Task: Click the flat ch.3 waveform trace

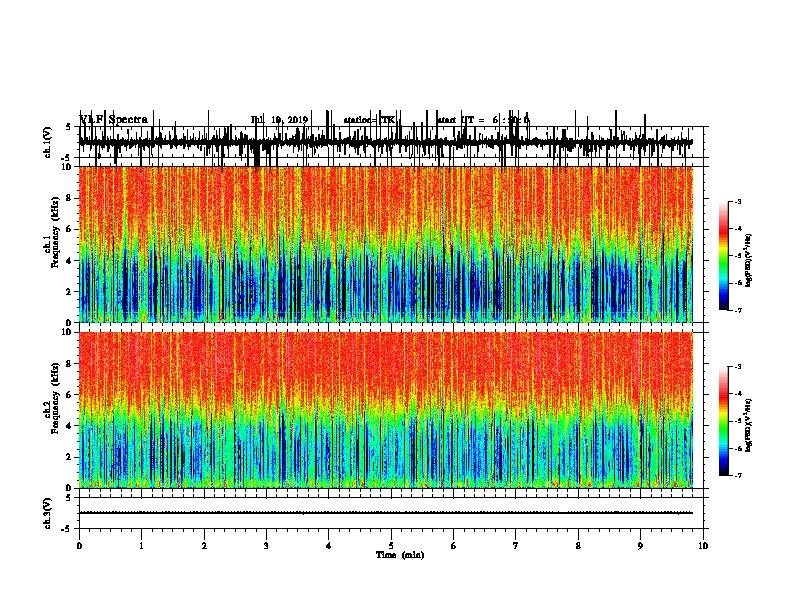Action: coord(385,513)
